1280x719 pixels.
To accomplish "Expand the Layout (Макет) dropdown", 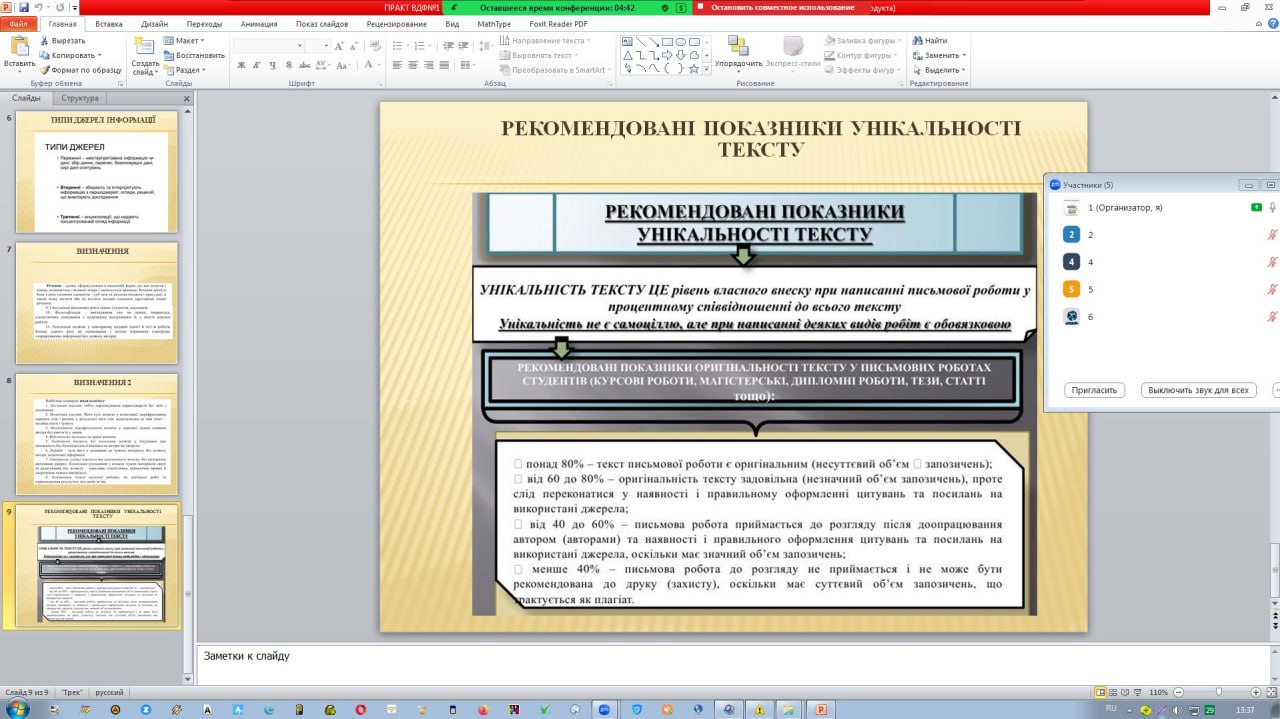I will 187,41.
